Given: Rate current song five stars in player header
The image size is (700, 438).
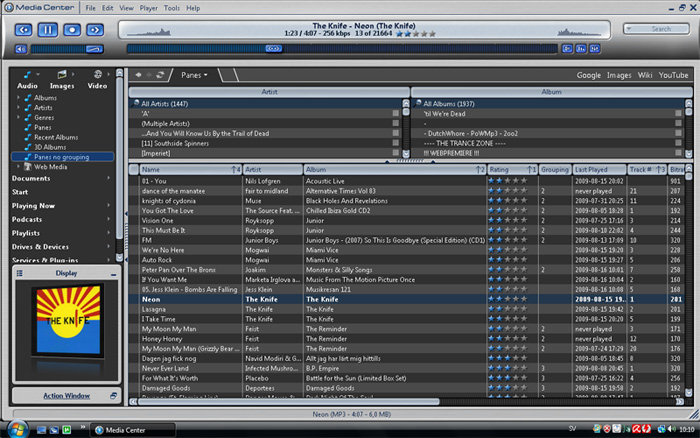Looking at the screenshot, I should pyautogui.click(x=432, y=34).
